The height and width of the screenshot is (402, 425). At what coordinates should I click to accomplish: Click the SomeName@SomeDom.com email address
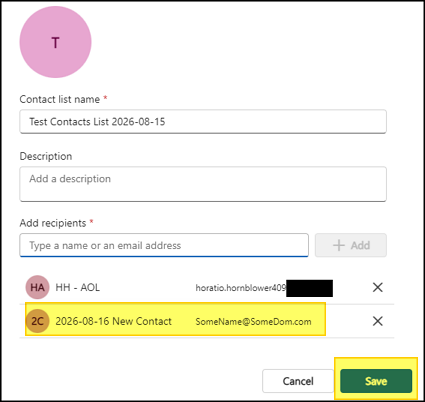point(253,322)
